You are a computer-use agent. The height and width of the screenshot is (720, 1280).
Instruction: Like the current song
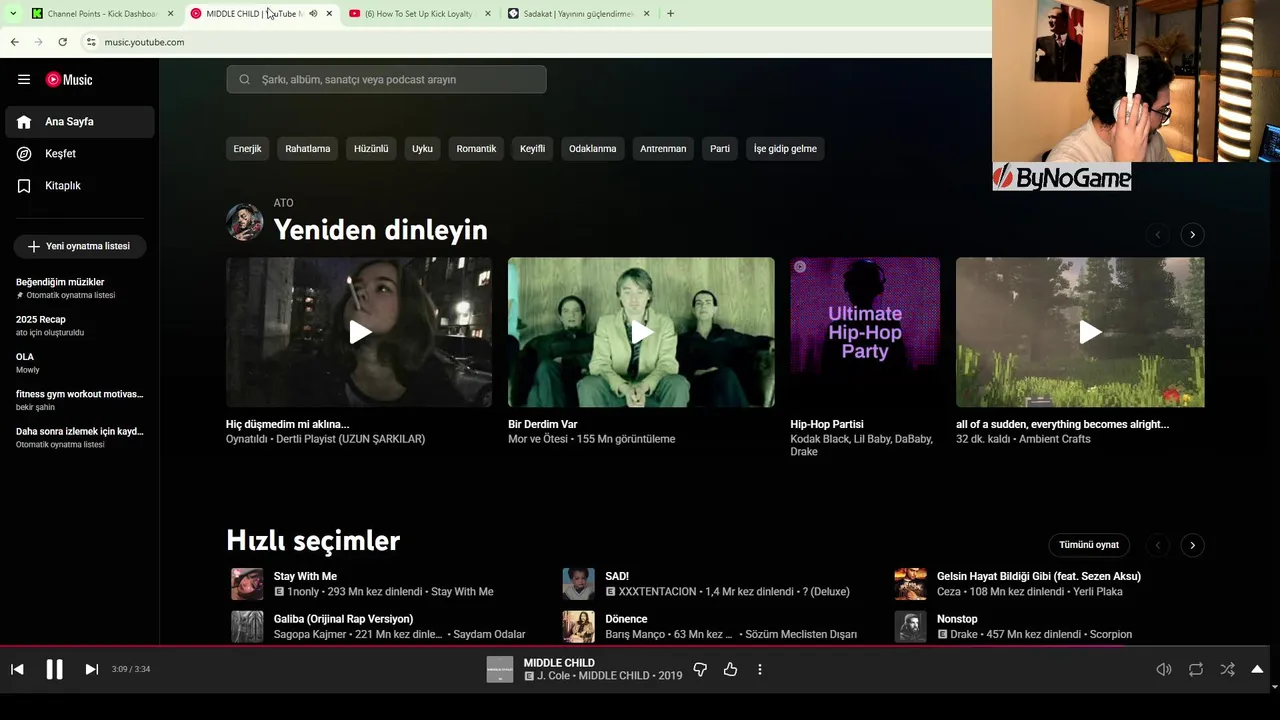click(730, 669)
